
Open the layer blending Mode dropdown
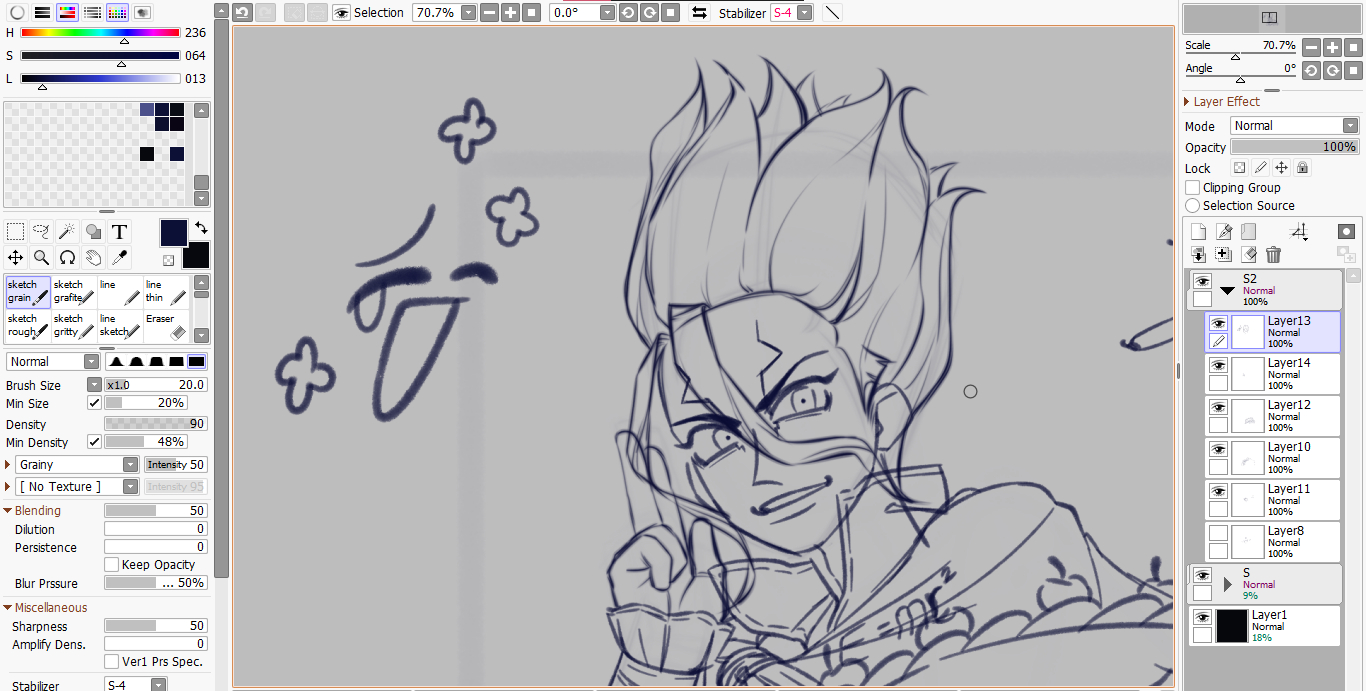(x=1294, y=126)
